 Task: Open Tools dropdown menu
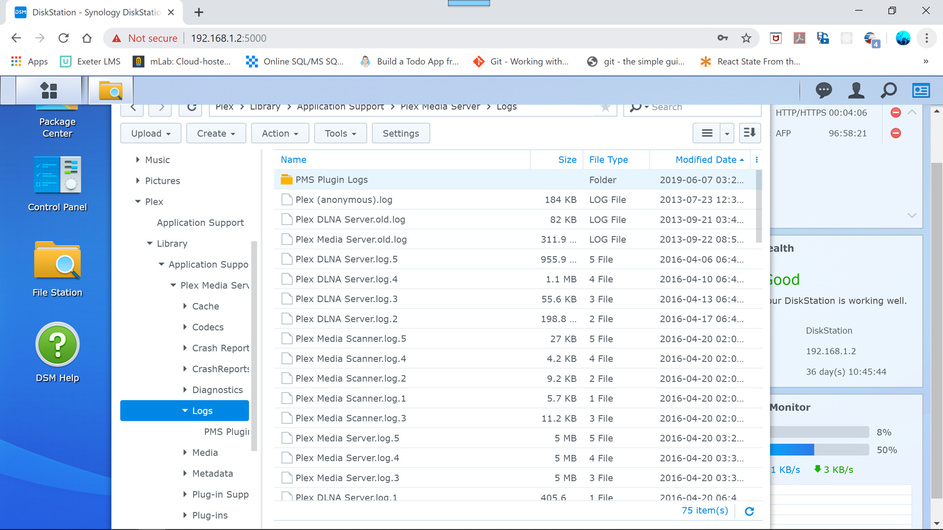(x=340, y=133)
